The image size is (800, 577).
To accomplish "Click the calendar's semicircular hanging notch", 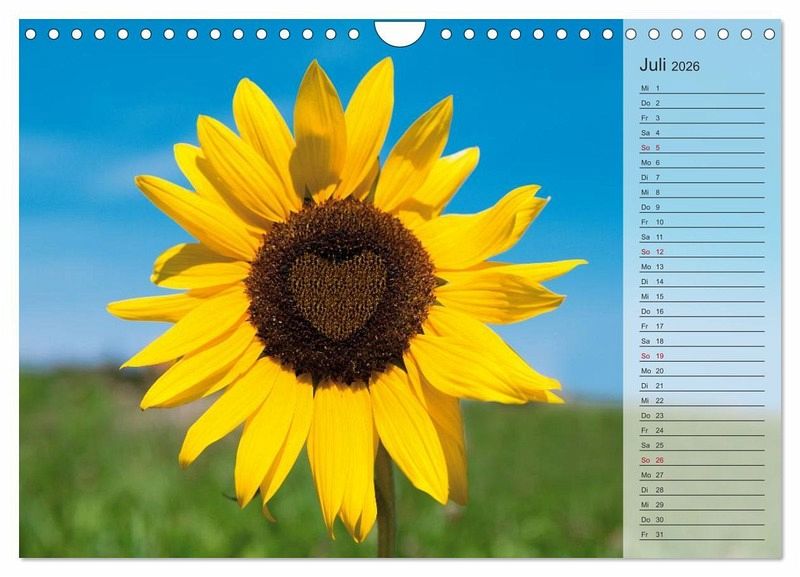I will point(399,33).
